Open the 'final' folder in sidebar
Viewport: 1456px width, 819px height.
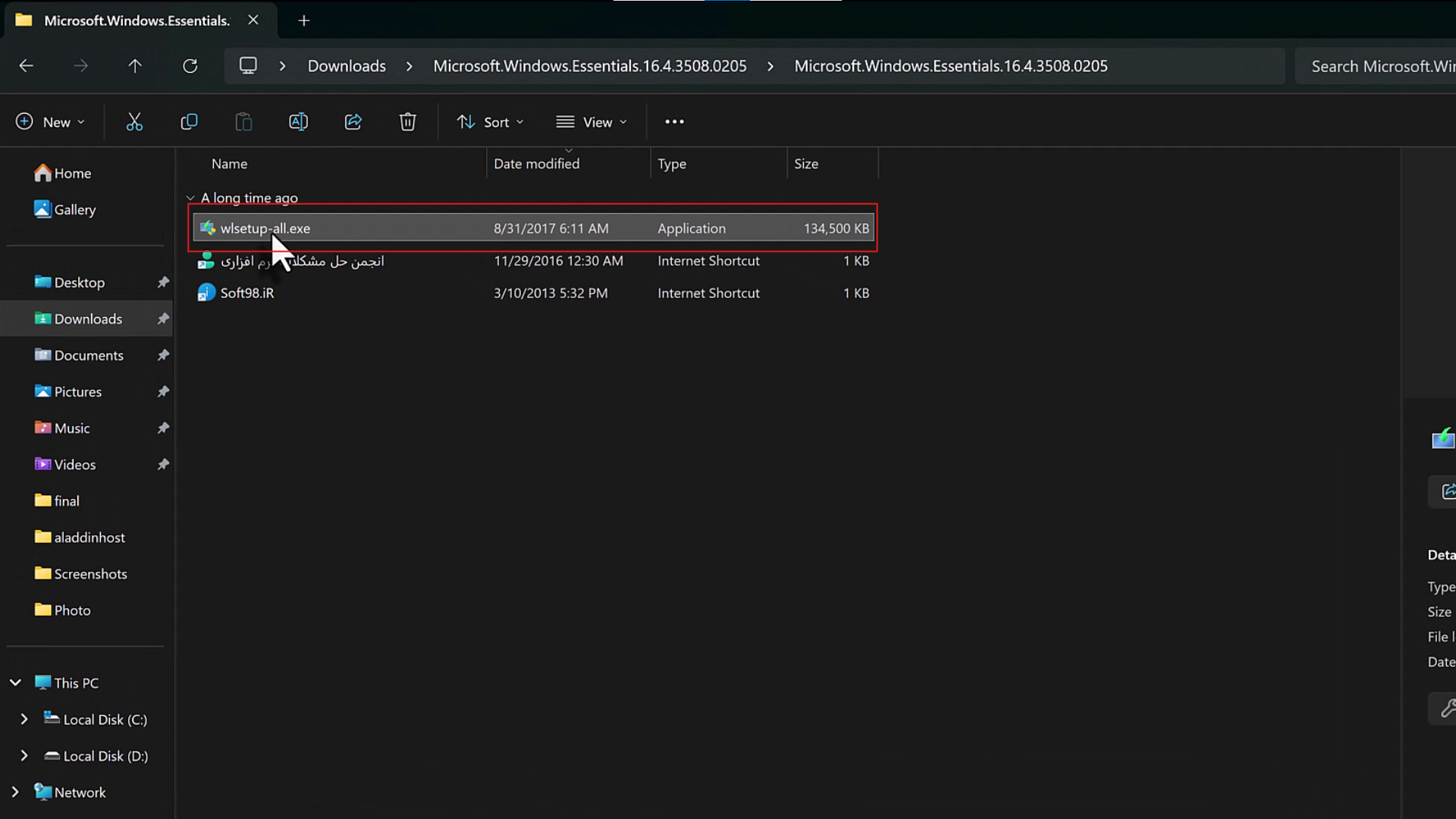pyautogui.click(x=57, y=500)
